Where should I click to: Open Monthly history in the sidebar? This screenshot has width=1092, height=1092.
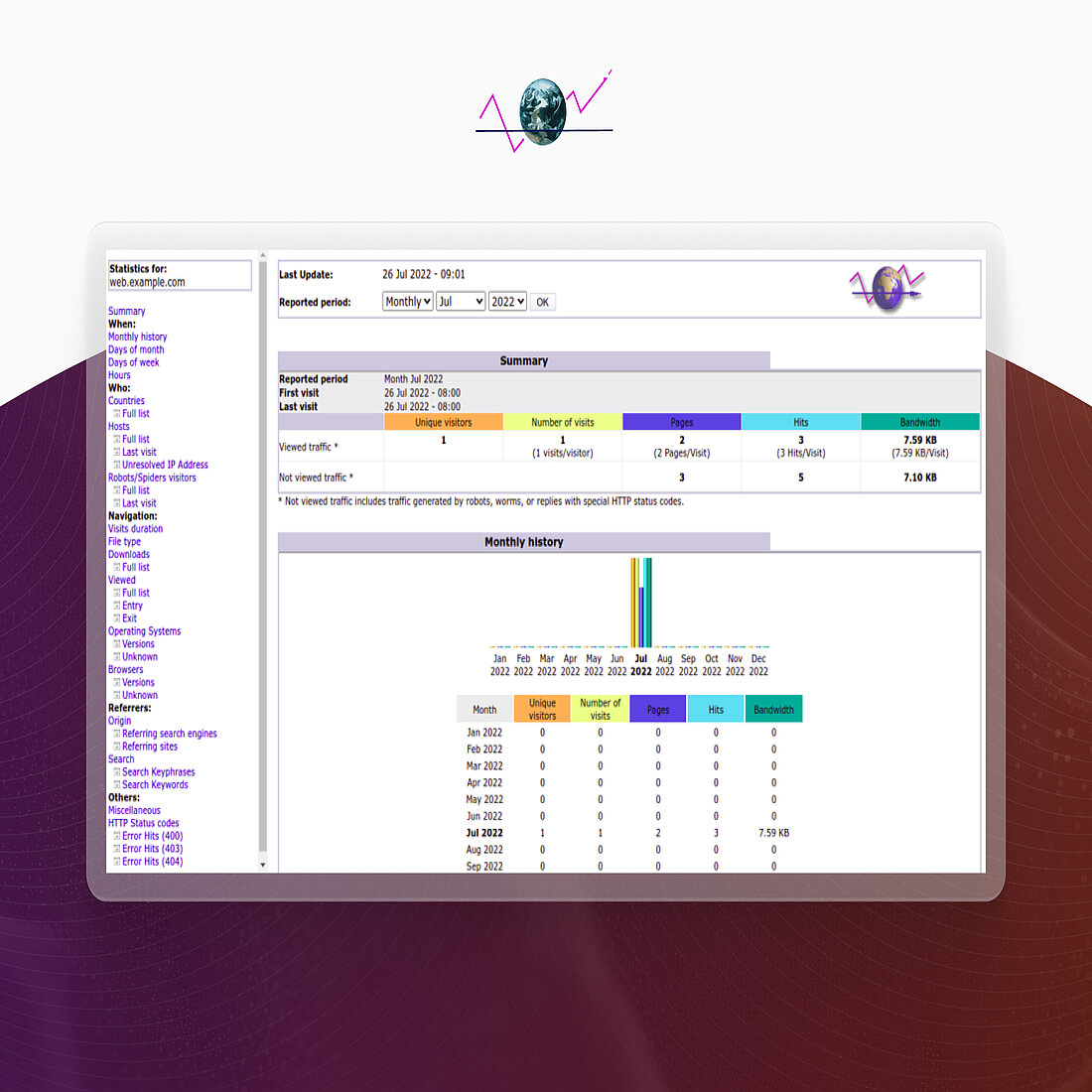(x=137, y=337)
